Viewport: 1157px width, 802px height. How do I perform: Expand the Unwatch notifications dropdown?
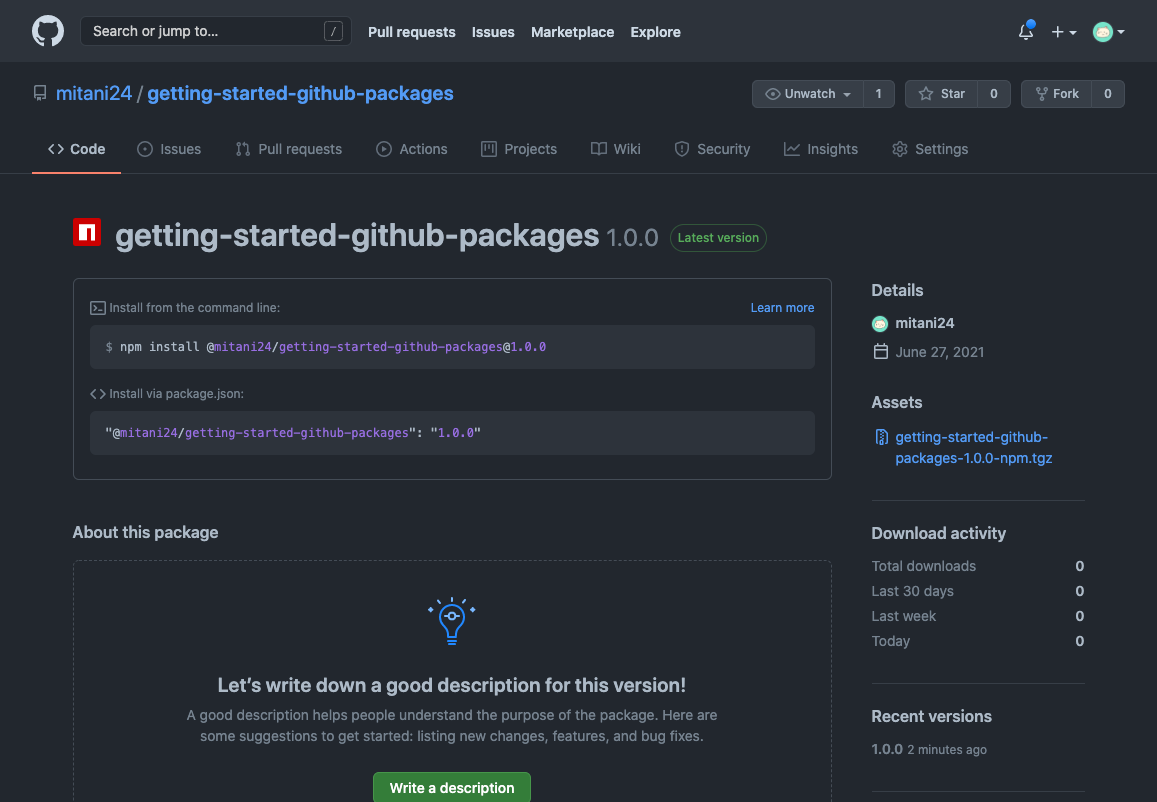click(808, 94)
